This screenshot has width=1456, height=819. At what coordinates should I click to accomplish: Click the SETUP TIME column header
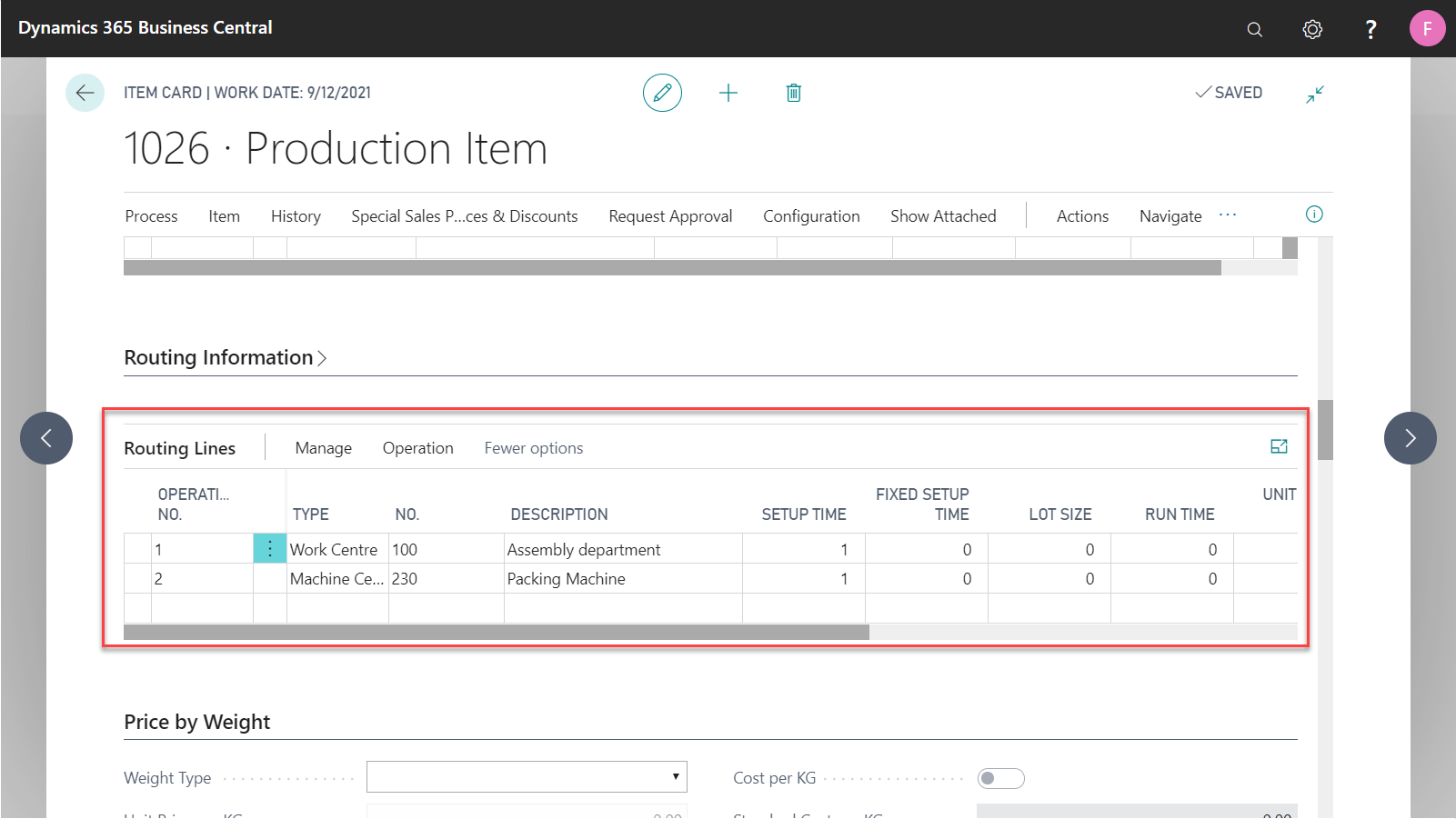point(804,514)
